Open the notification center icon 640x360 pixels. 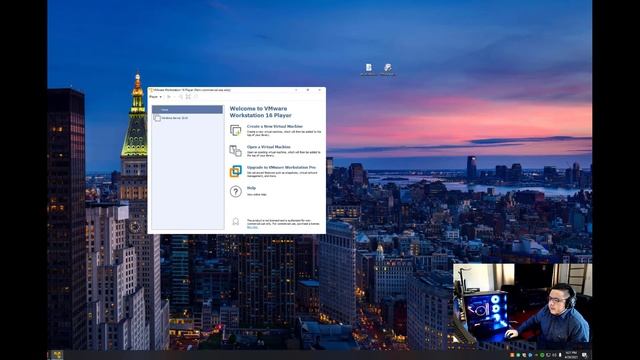click(x=584, y=355)
